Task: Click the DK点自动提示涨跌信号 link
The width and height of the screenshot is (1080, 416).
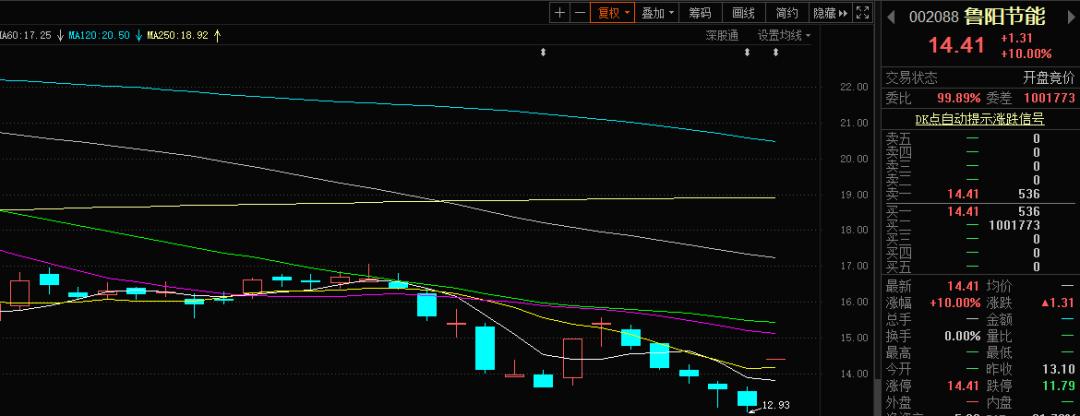Action: 979,119
